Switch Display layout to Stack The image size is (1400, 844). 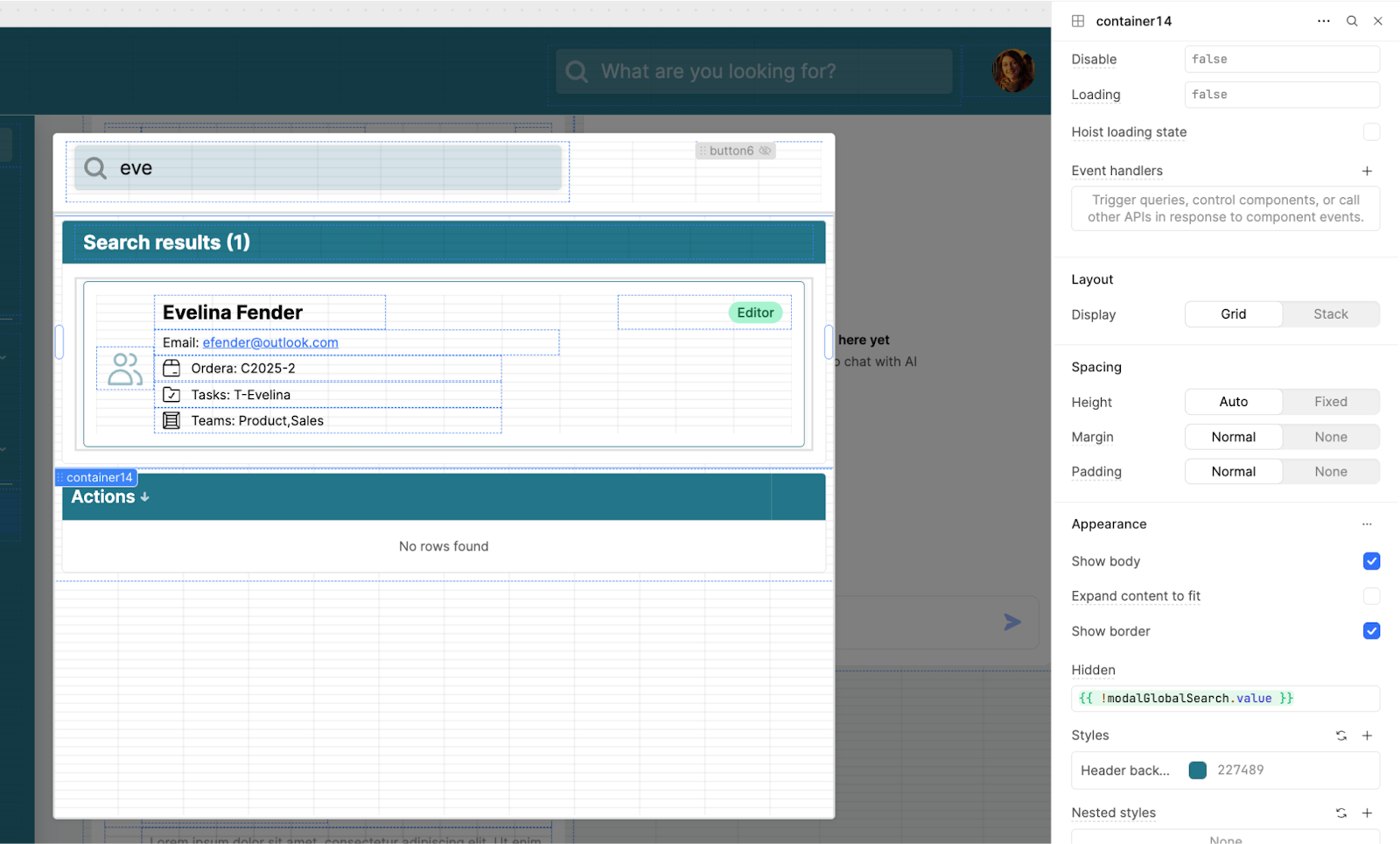point(1330,314)
